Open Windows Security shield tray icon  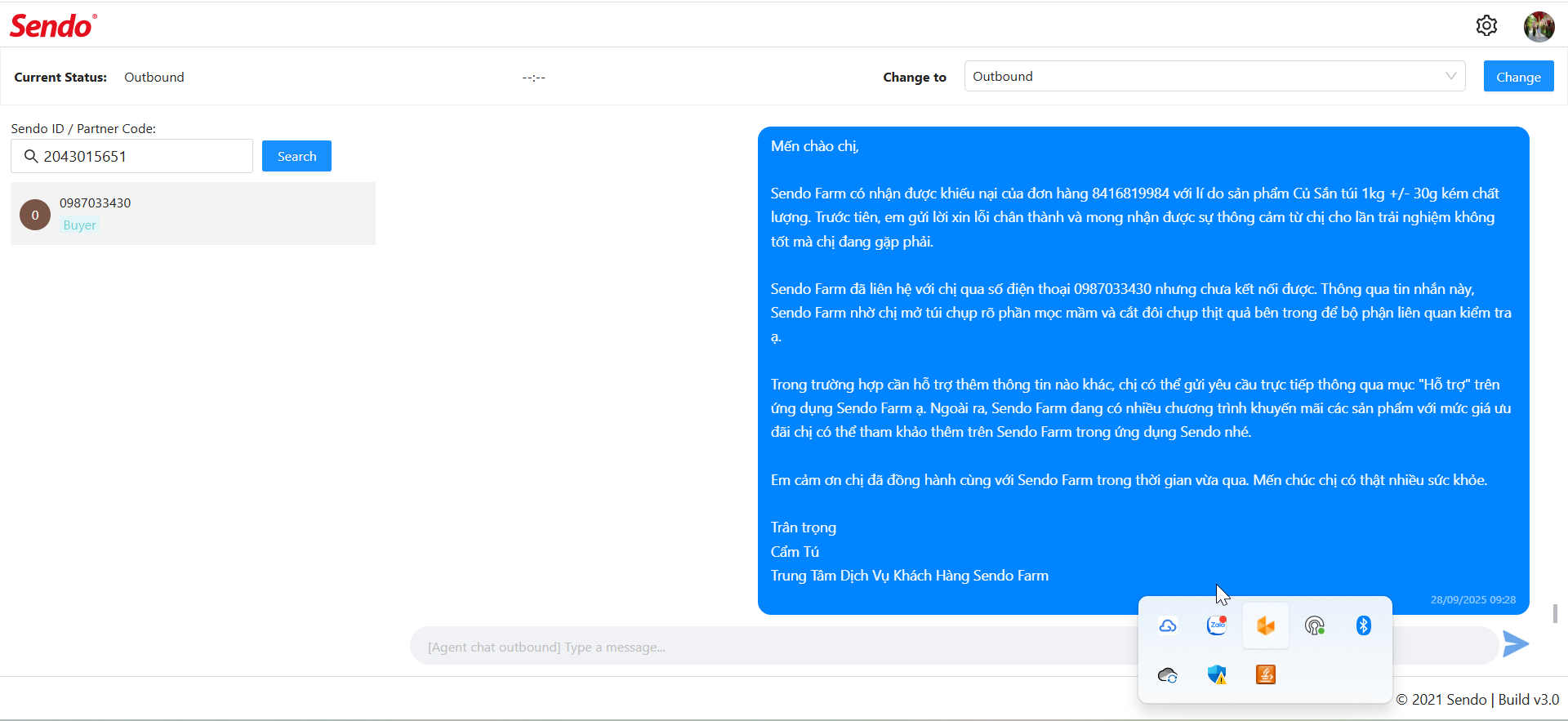coord(1217,674)
